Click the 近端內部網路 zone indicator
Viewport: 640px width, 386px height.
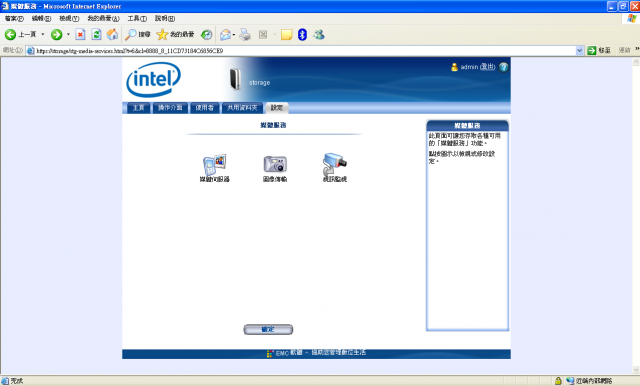tap(589, 381)
